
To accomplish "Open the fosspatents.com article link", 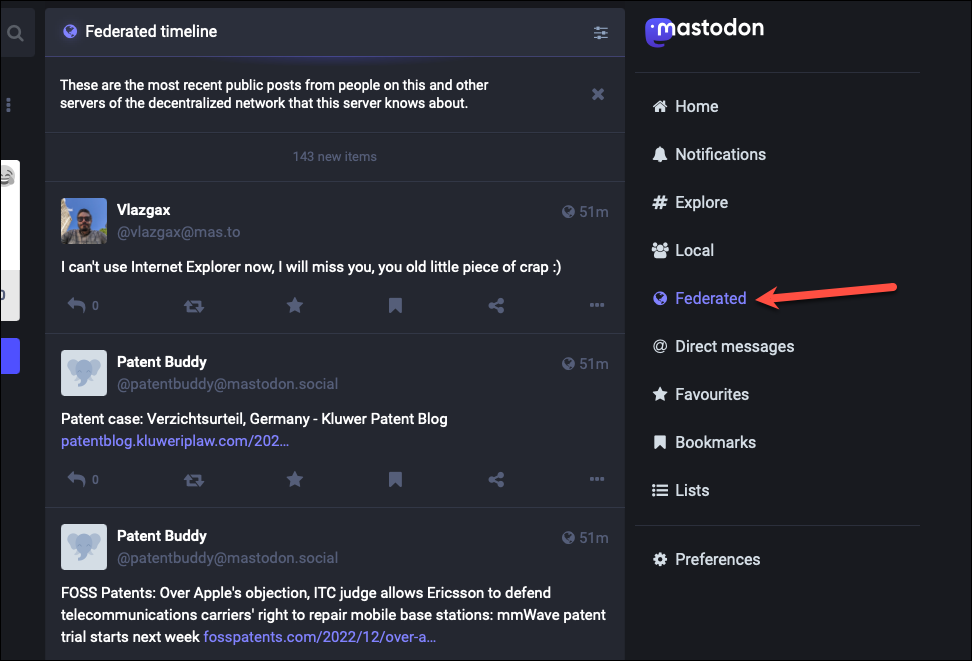I will (x=320, y=637).
